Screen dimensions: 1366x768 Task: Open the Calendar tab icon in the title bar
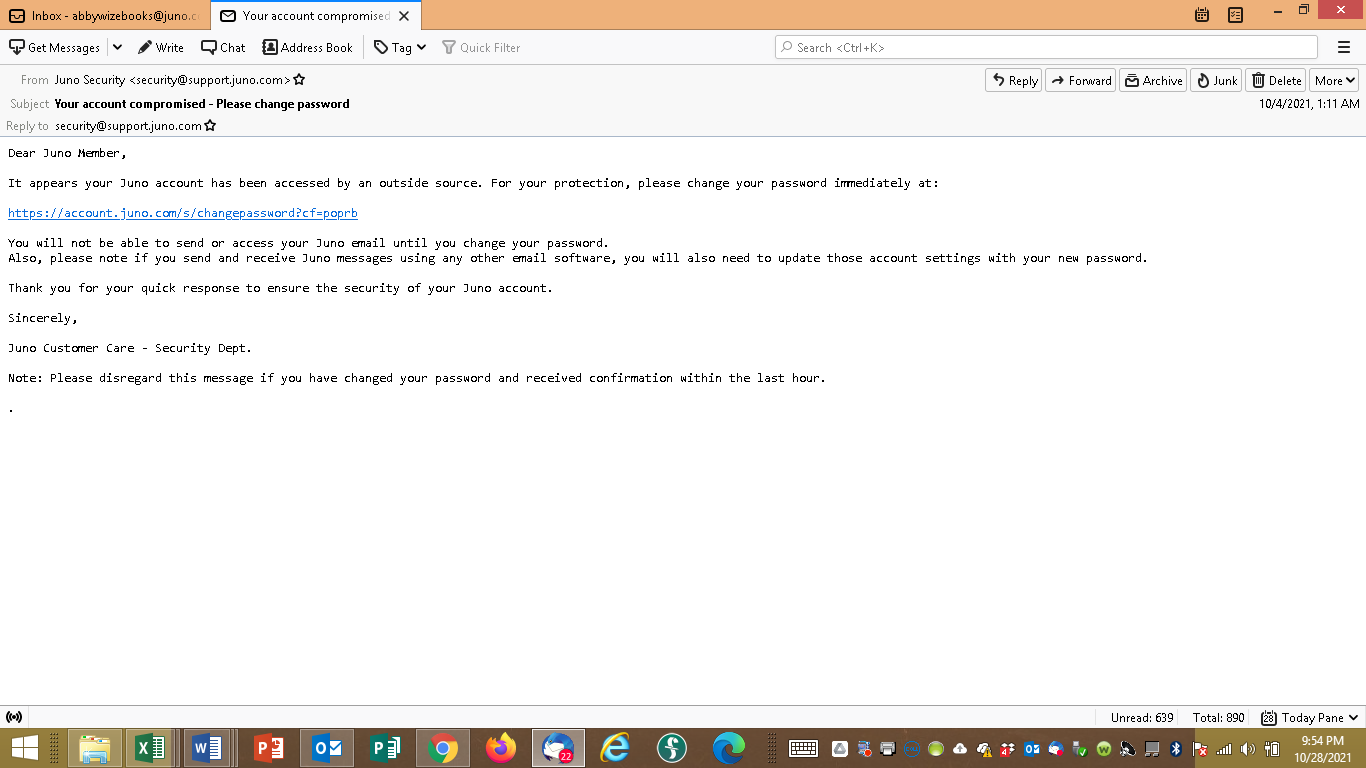1202,15
